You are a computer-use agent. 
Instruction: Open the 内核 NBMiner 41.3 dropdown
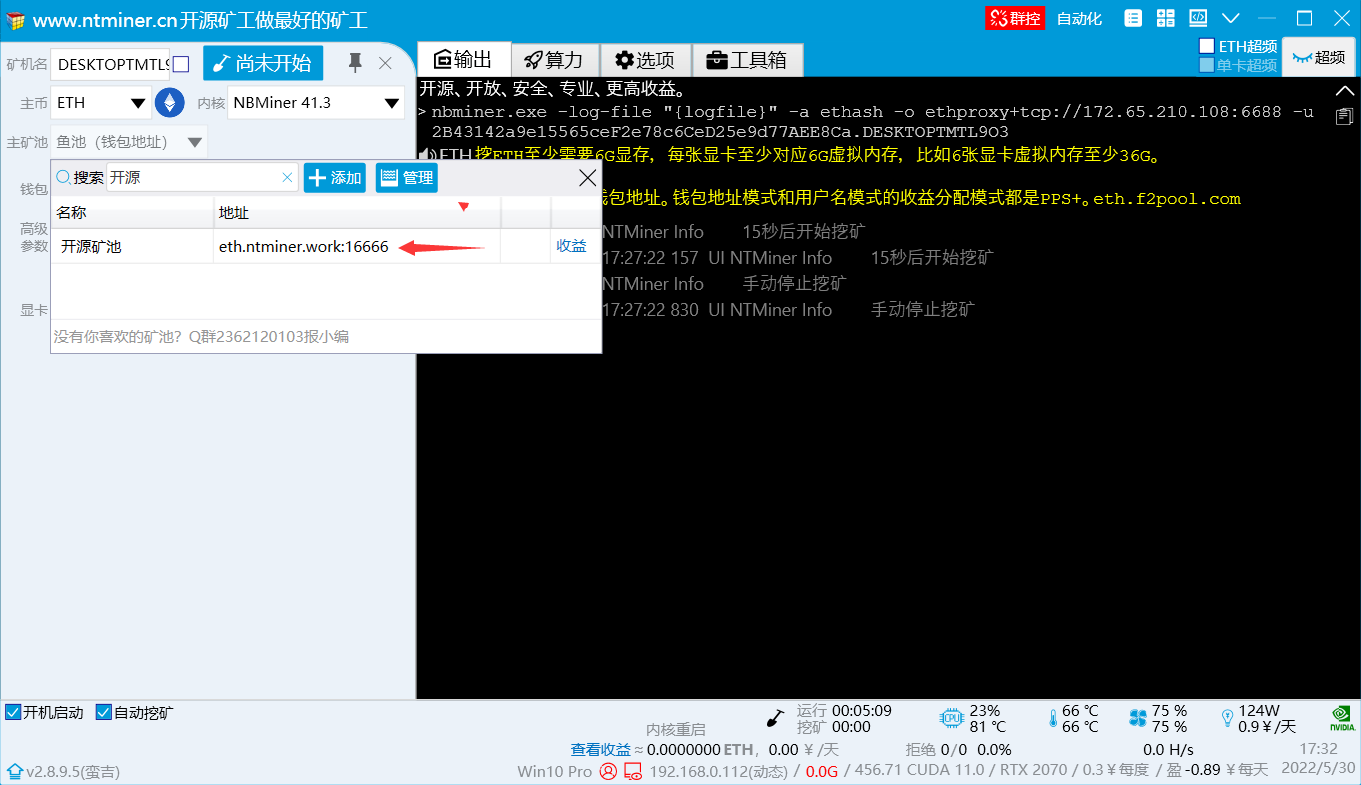(x=316, y=102)
